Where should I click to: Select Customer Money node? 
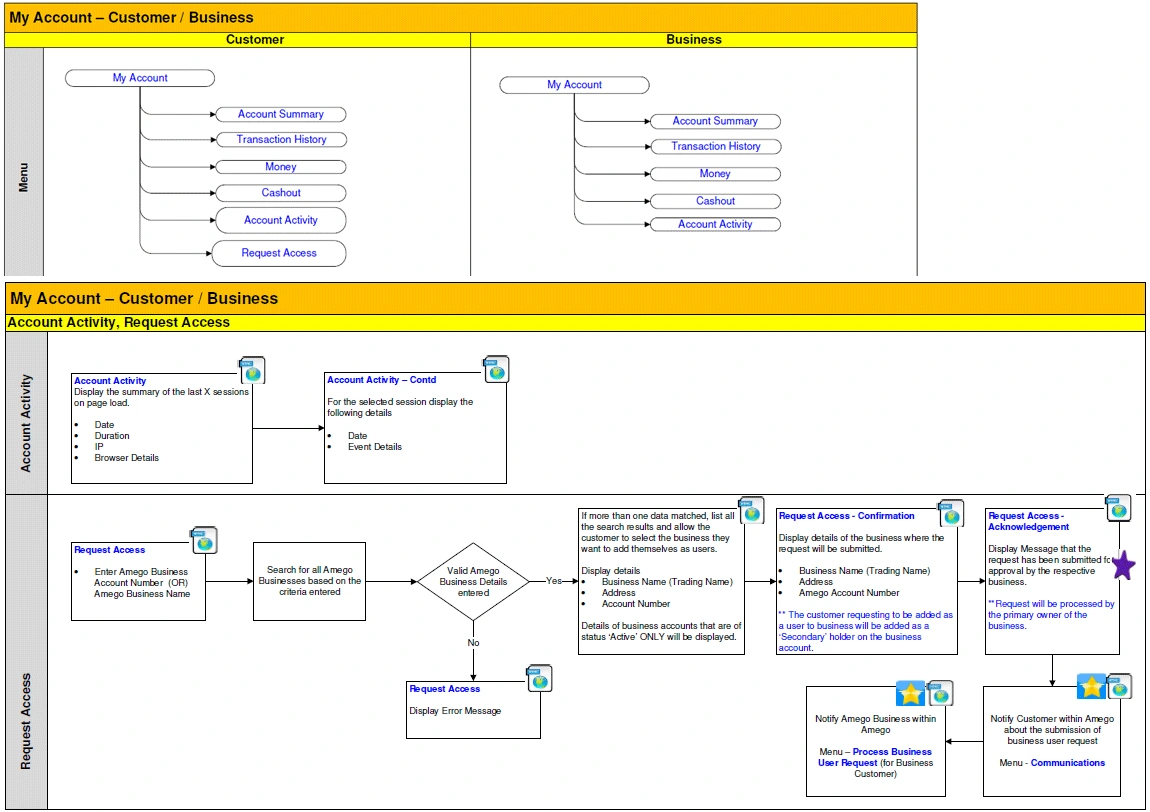(281, 167)
